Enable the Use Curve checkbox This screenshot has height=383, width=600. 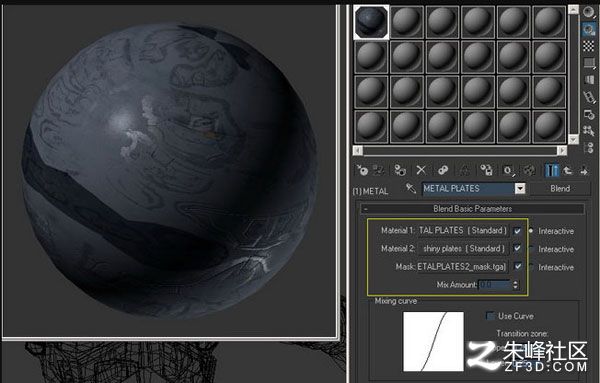490,316
